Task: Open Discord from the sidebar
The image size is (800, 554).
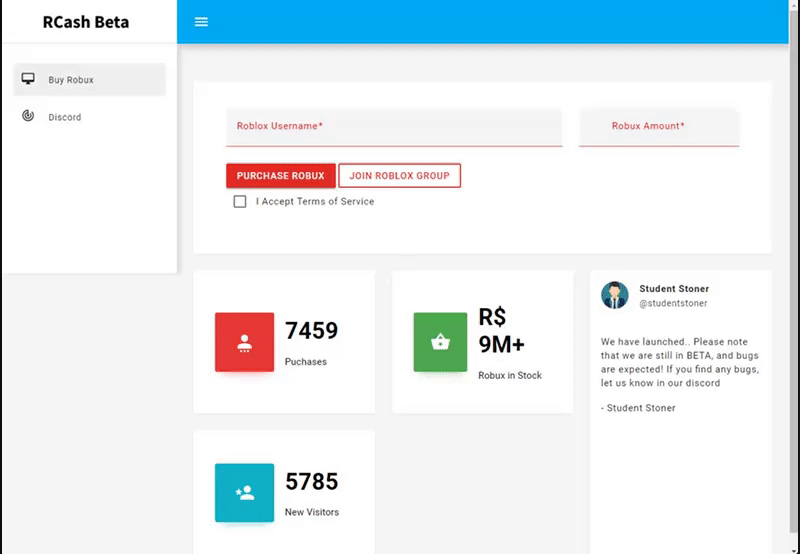Action: (89, 117)
